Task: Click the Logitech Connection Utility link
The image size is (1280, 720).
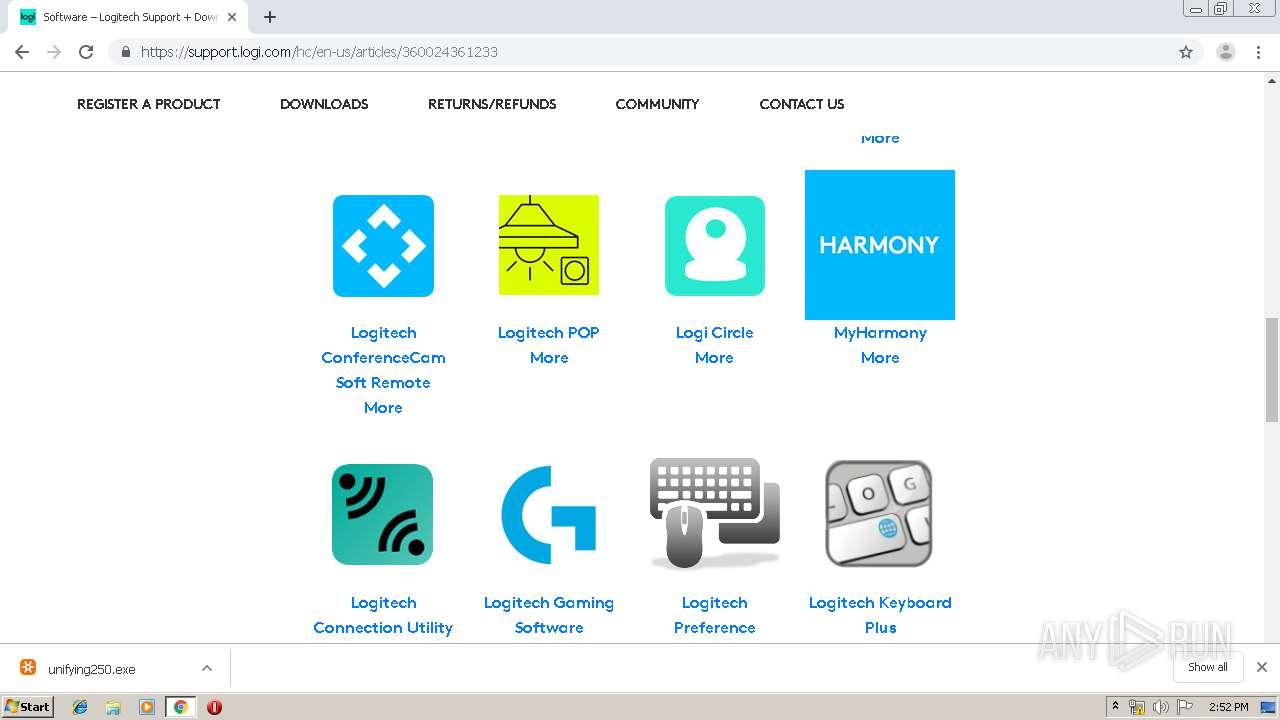Action: click(383, 615)
